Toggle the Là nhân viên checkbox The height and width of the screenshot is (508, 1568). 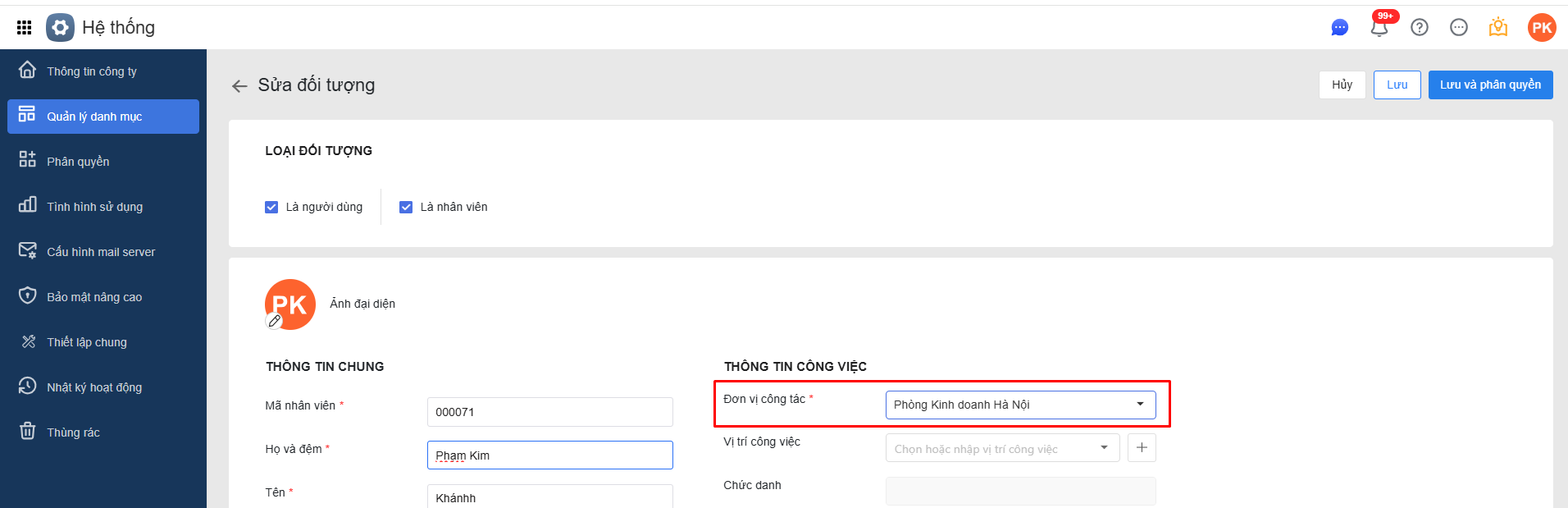point(406,207)
